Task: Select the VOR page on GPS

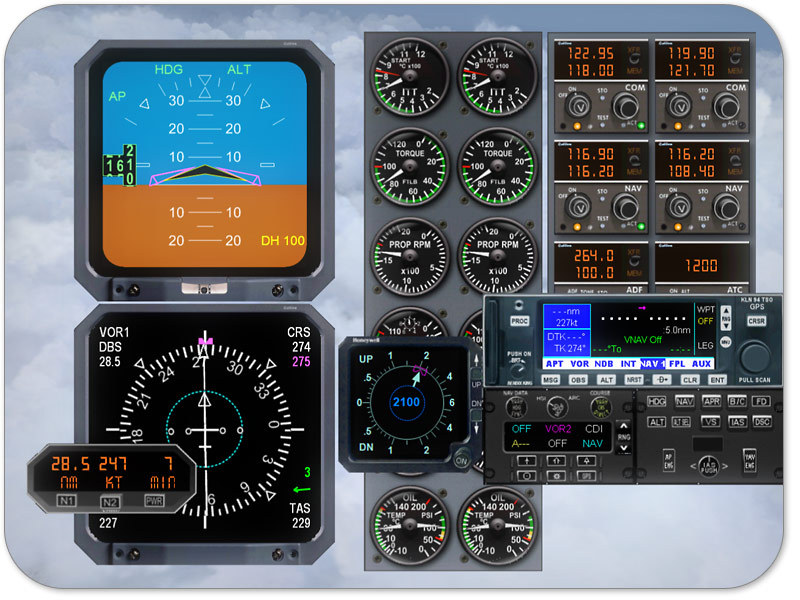Action: tap(579, 364)
